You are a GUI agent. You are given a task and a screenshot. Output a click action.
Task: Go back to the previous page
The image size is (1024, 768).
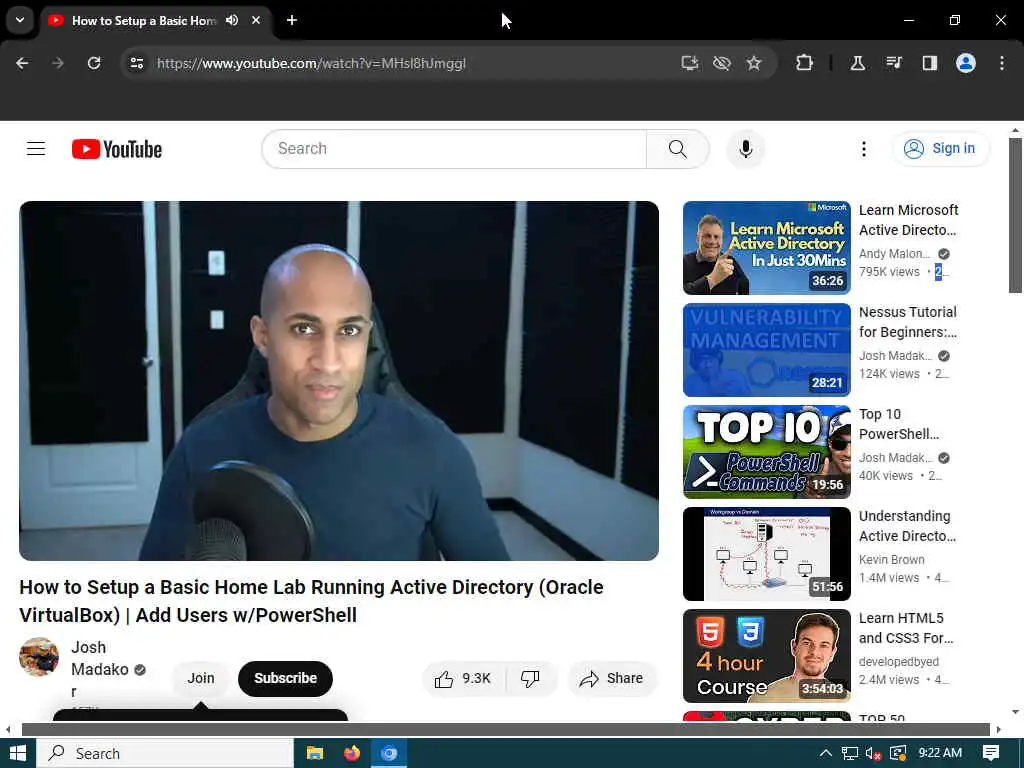22,63
